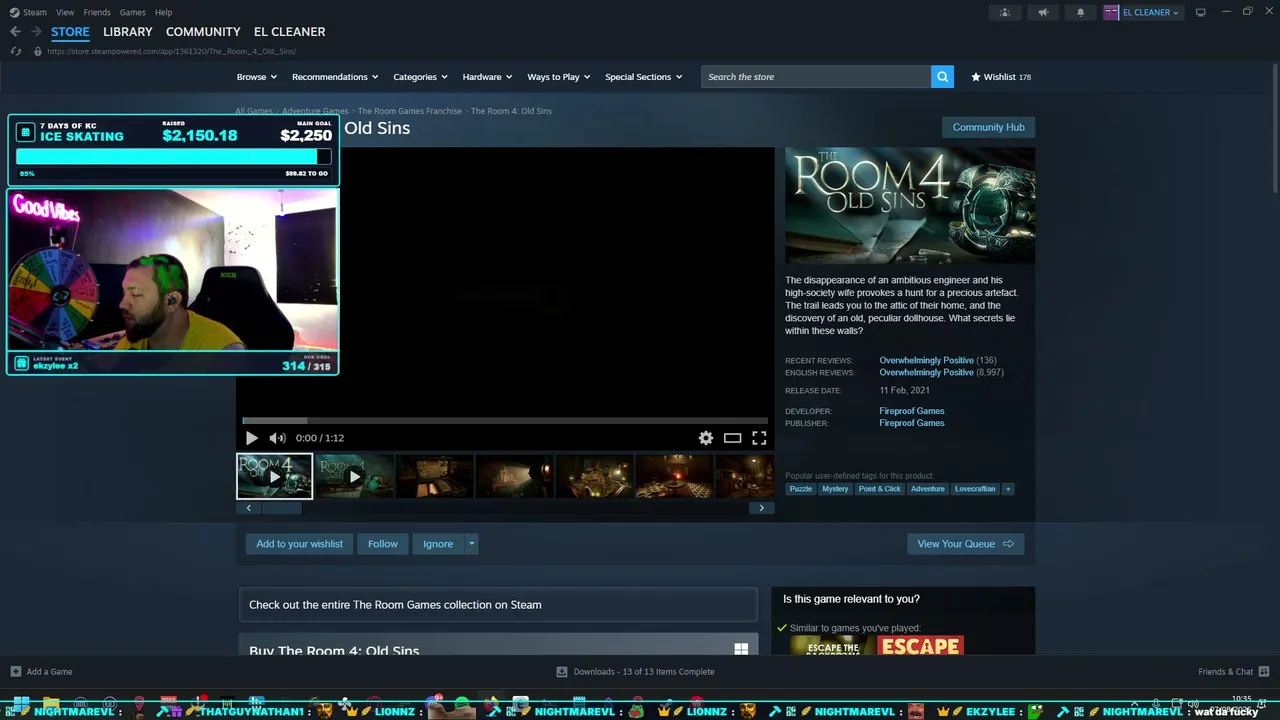This screenshot has width=1280, height=720.
Task: Go back with the browser back arrow
Action: click(15, 32)
